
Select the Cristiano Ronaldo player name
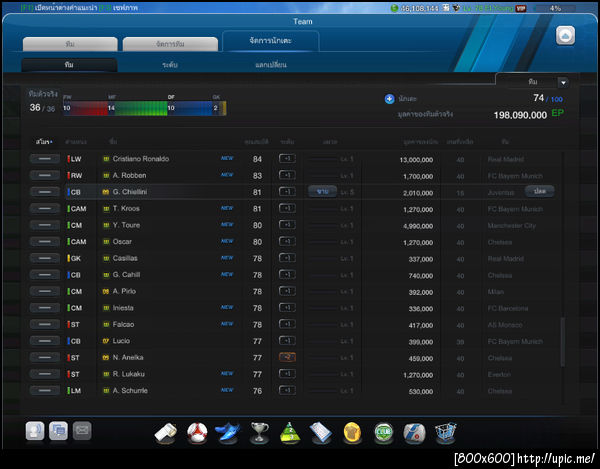(141, 158)
